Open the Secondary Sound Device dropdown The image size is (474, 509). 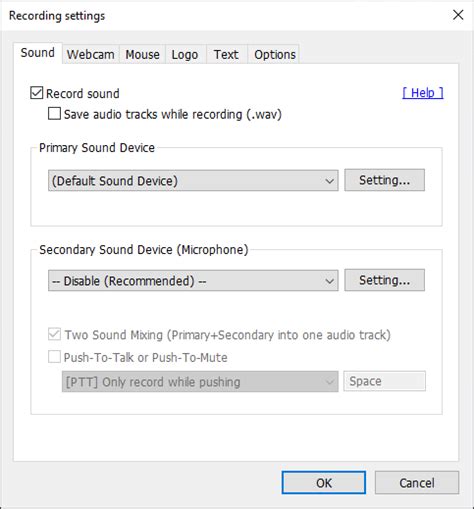click(193, 281)
